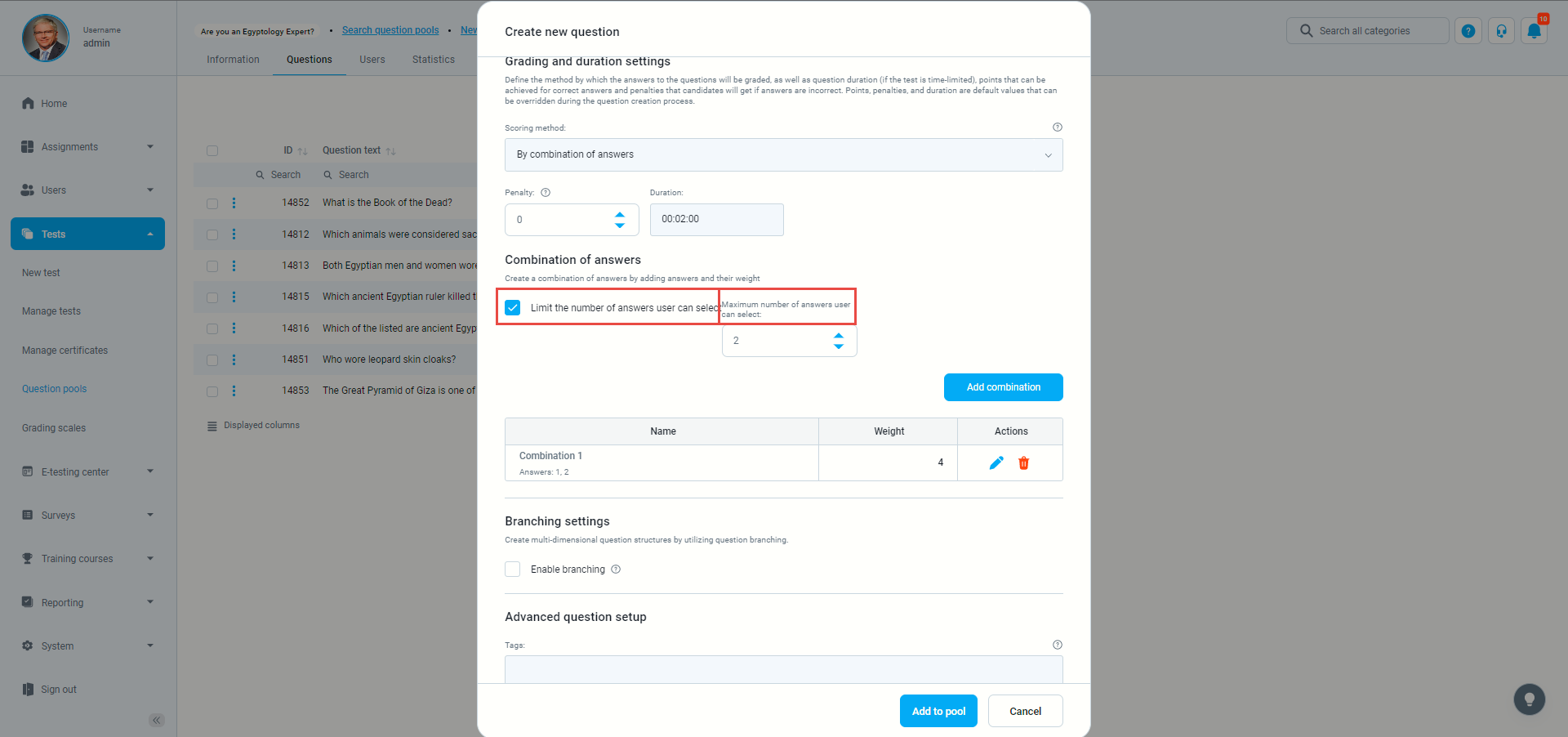Collapse the sidebar with double-chevron icon
This screenshot has height=737, width=1568.
click(x=157, y=720)
